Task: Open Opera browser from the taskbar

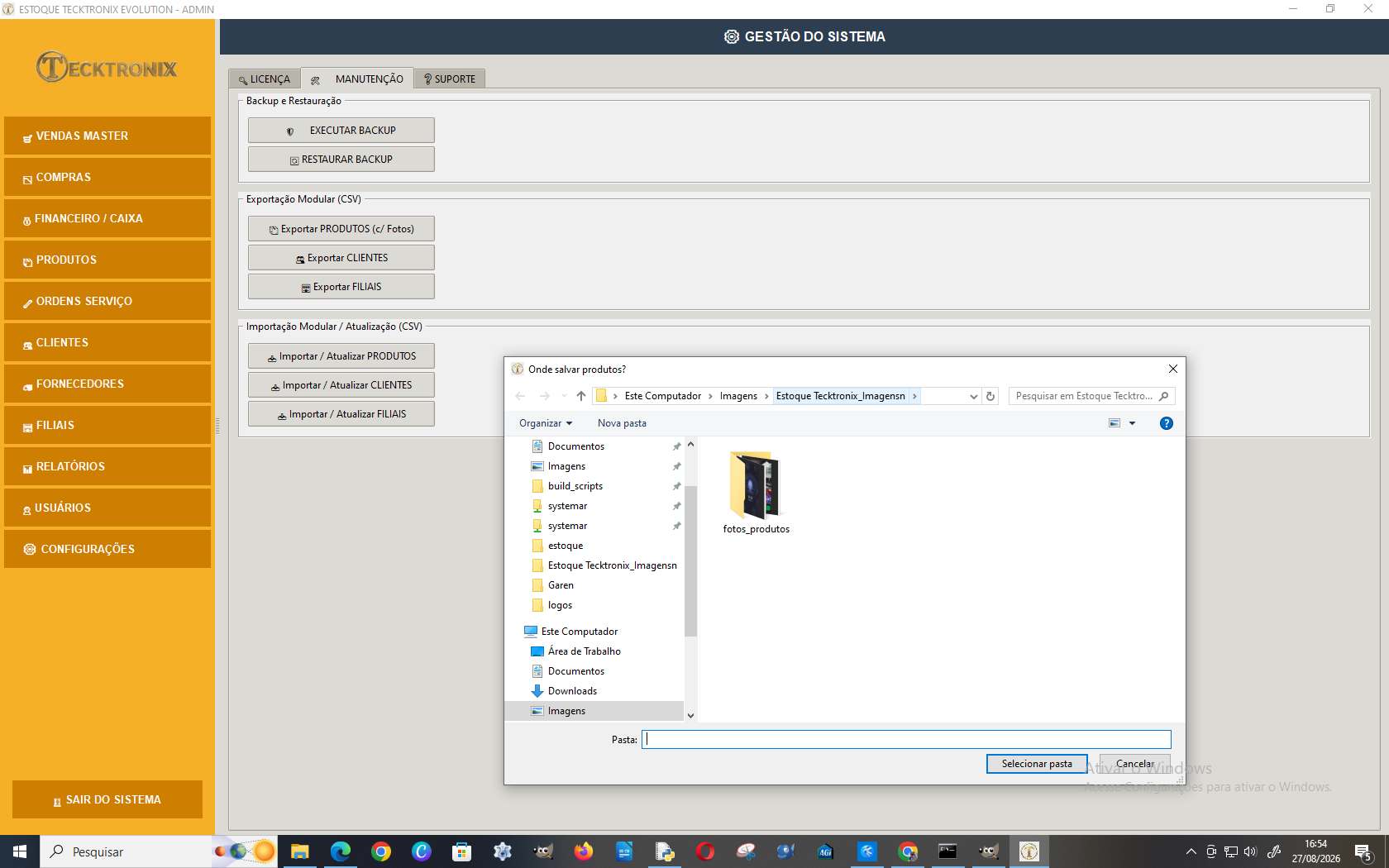Action: pos(705,851)
